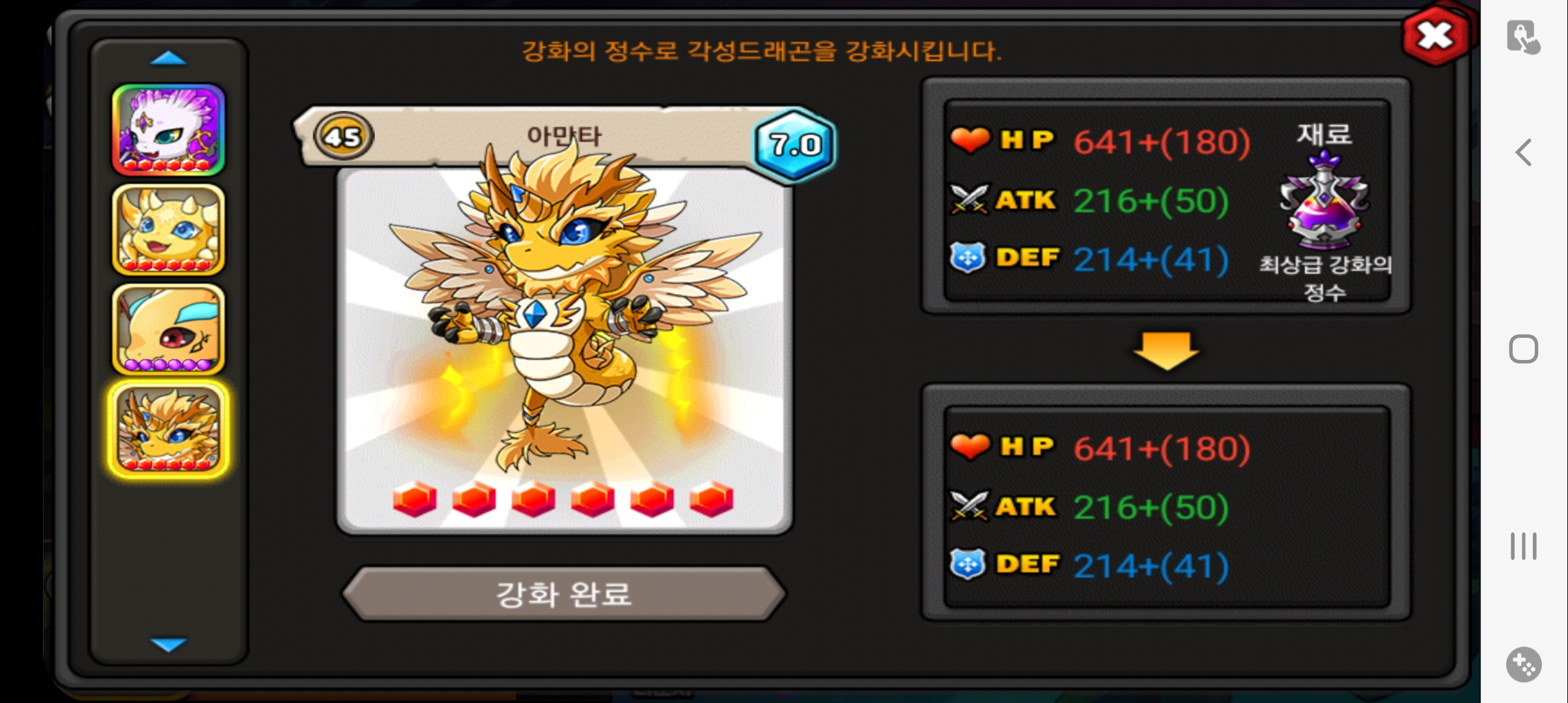
Task: Select the yellow horned dragon portrait
Action: (x=169, y=230)
